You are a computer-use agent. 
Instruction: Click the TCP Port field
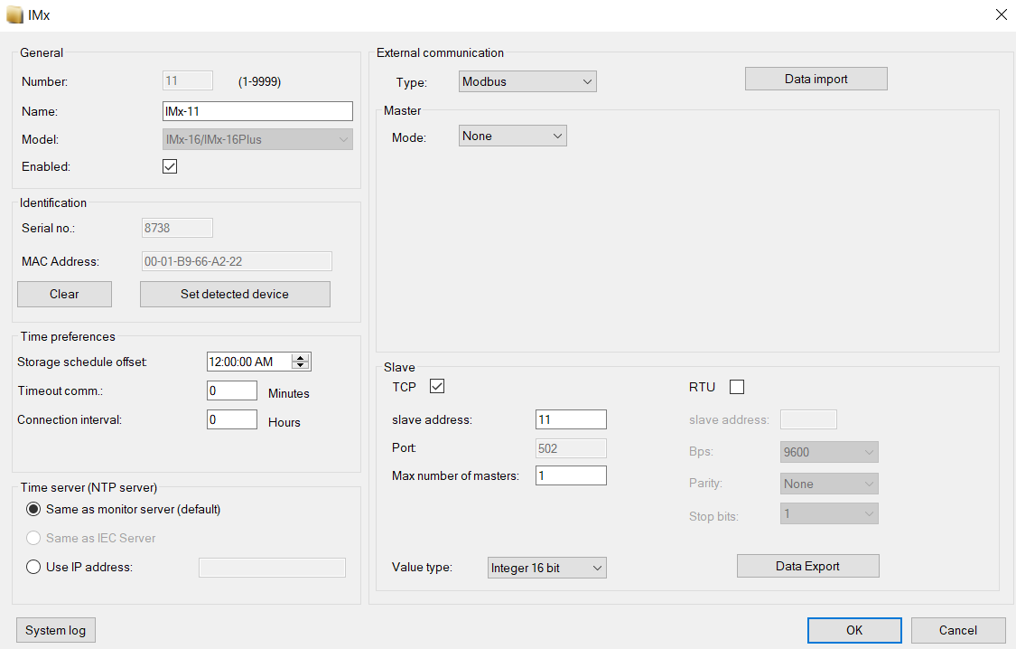click(571, 448)
